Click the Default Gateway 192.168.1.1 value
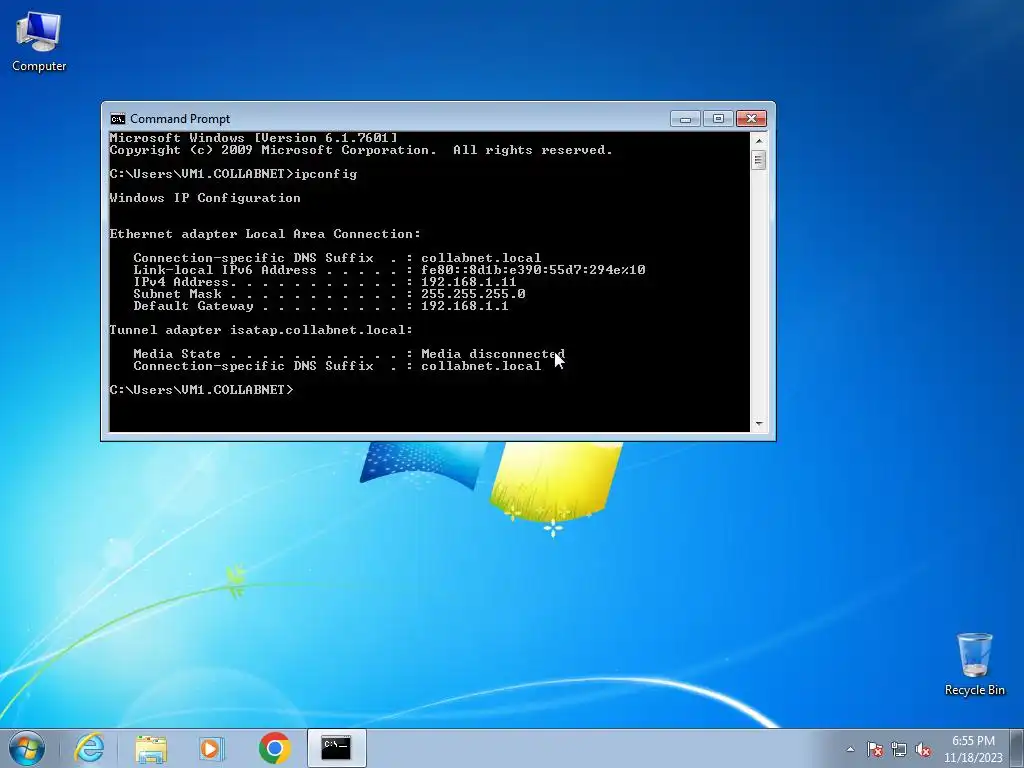Screen dimensions: 1024x768 coord(464,306)
